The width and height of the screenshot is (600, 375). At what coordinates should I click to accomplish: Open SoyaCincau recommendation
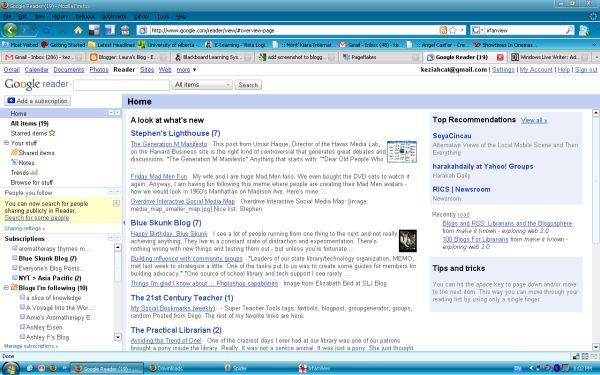(x=452, y=136)
